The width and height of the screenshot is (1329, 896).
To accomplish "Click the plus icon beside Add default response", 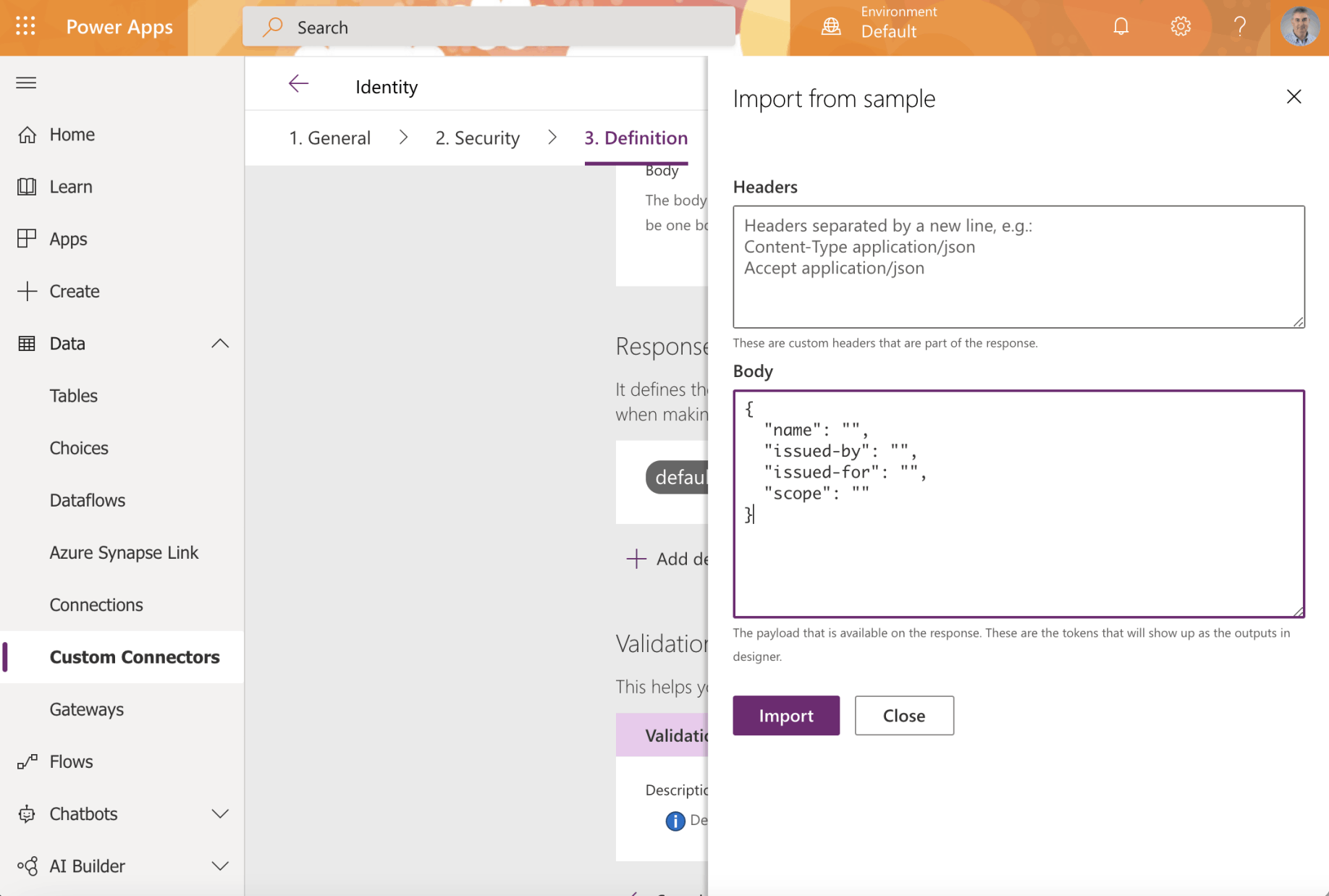I will coord(636,559).
